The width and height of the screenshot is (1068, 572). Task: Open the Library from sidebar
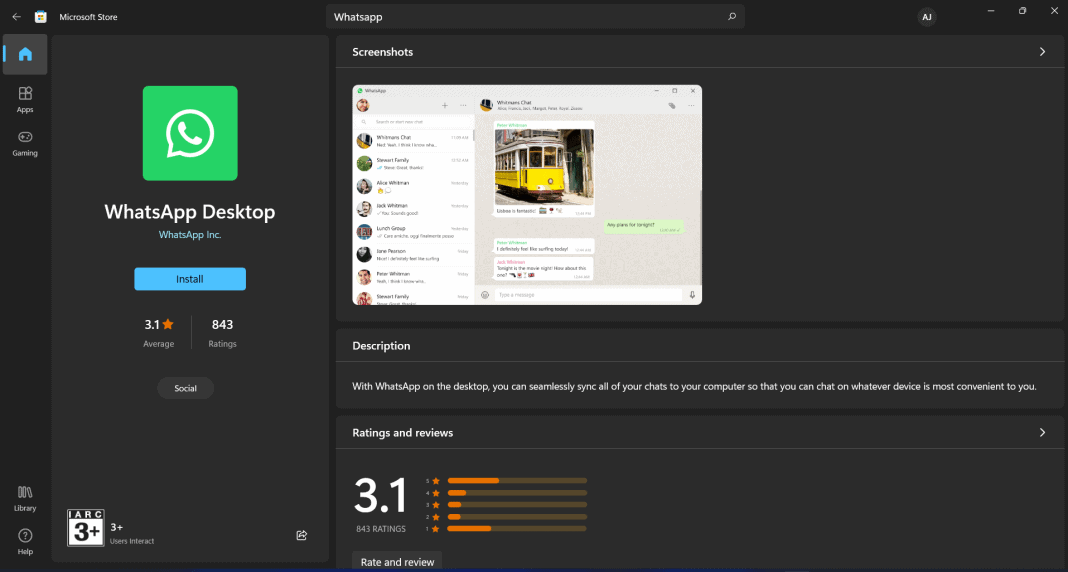click(x=25, y=497)
